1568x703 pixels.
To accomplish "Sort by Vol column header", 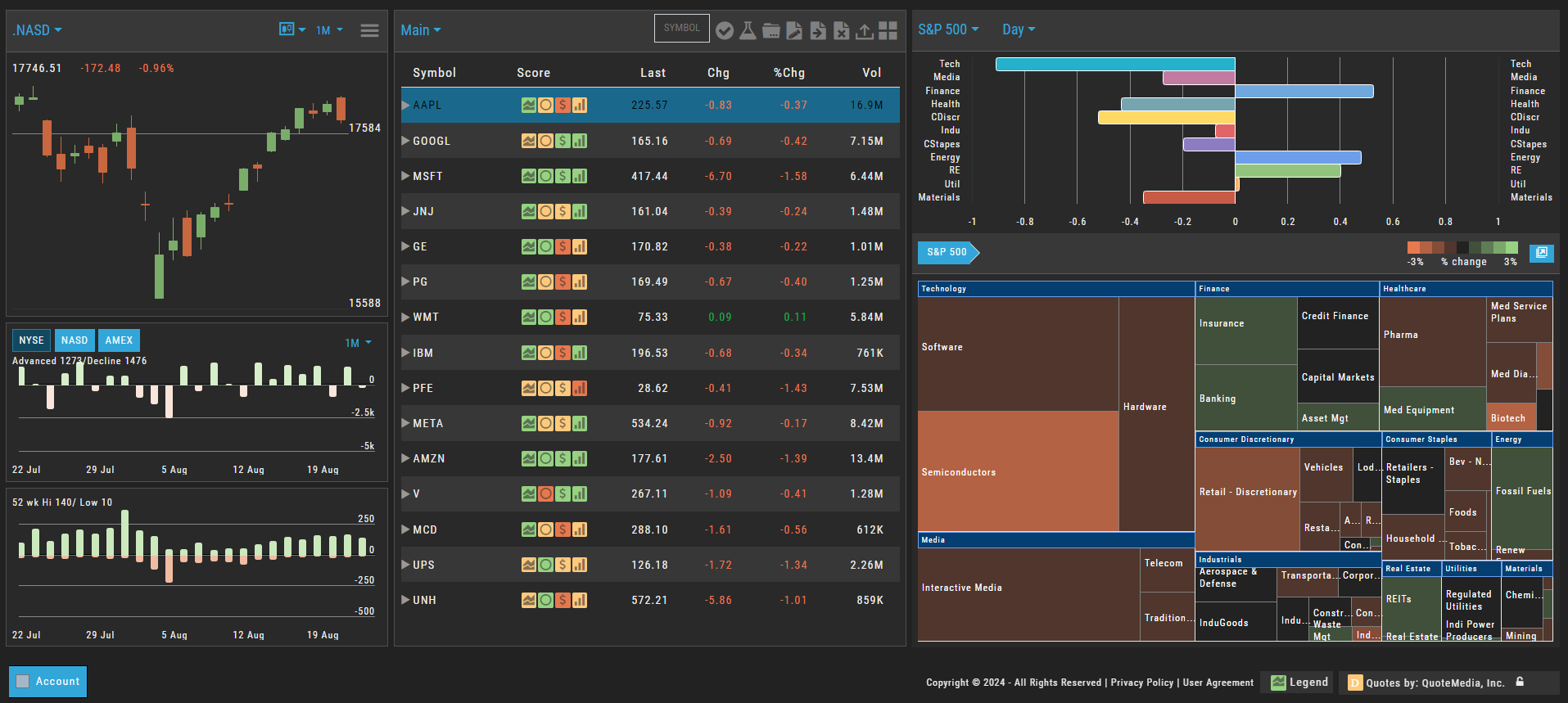I will (x=872, y=73).
